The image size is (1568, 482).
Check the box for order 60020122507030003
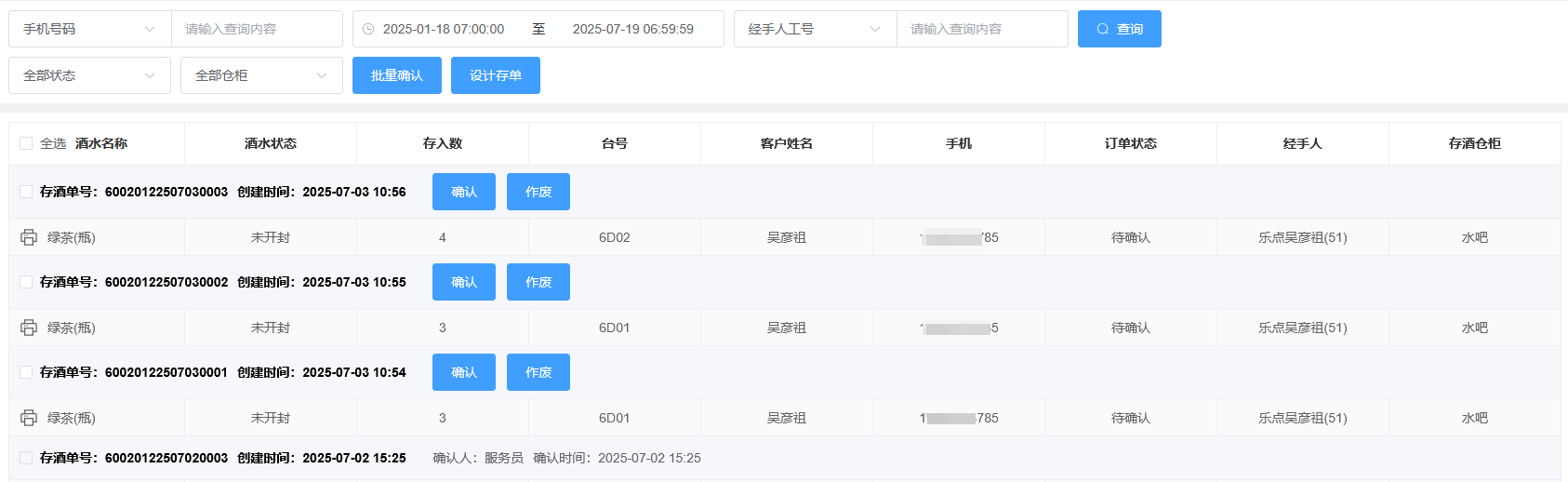pos(26,192)
